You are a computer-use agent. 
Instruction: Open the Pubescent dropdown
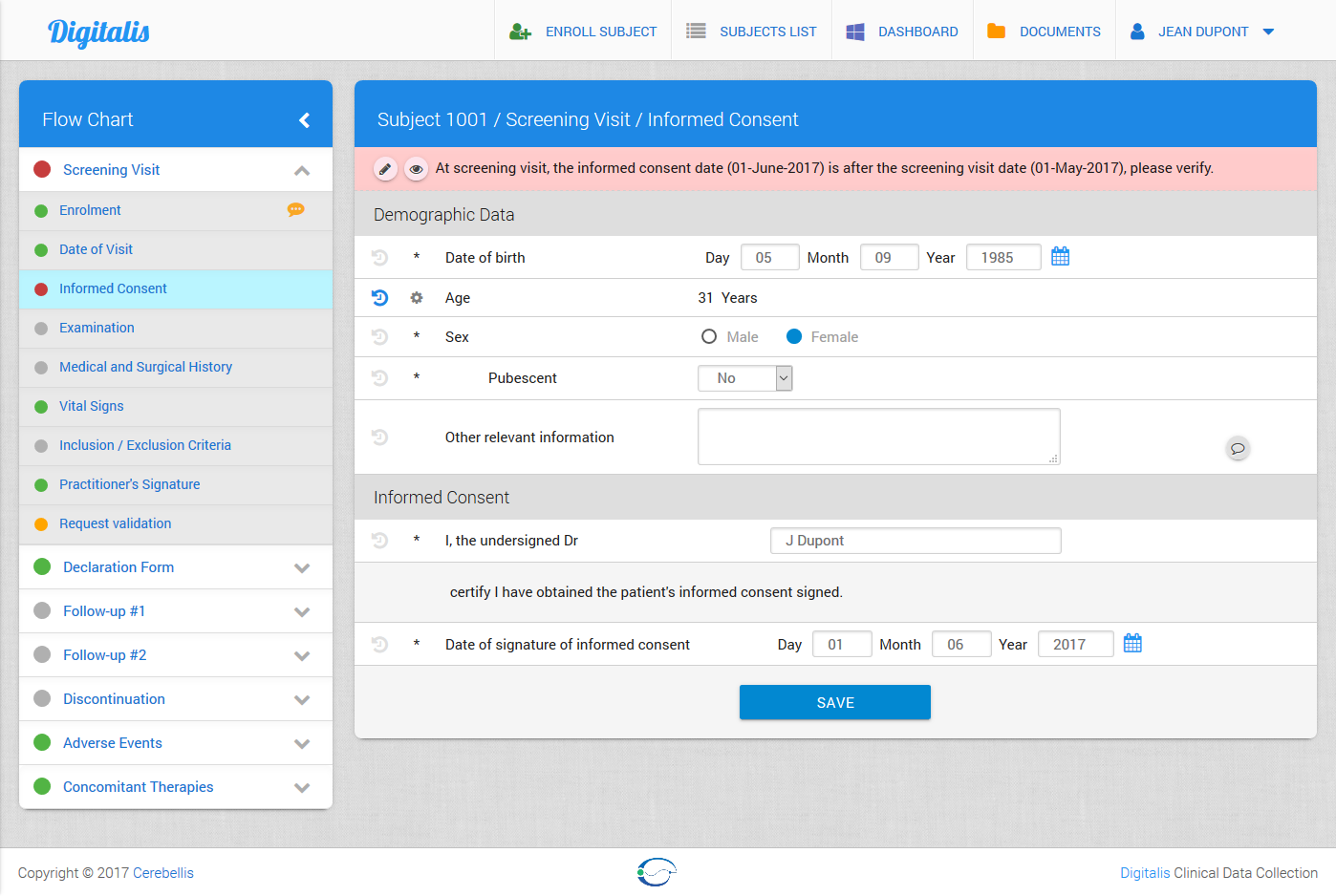click(745, 378)
